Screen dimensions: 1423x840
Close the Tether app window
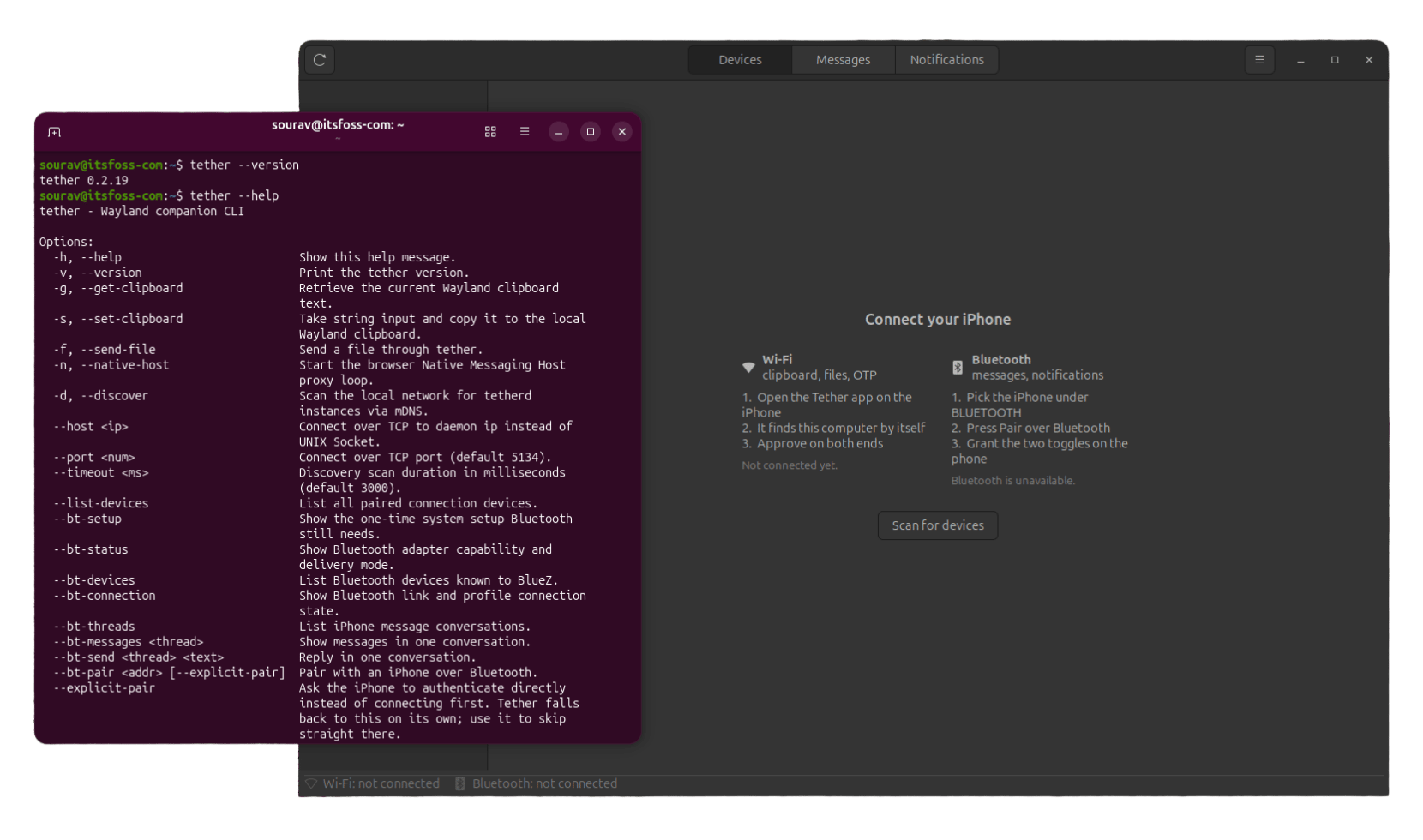pyautogui.click(x=1369, y=60)
